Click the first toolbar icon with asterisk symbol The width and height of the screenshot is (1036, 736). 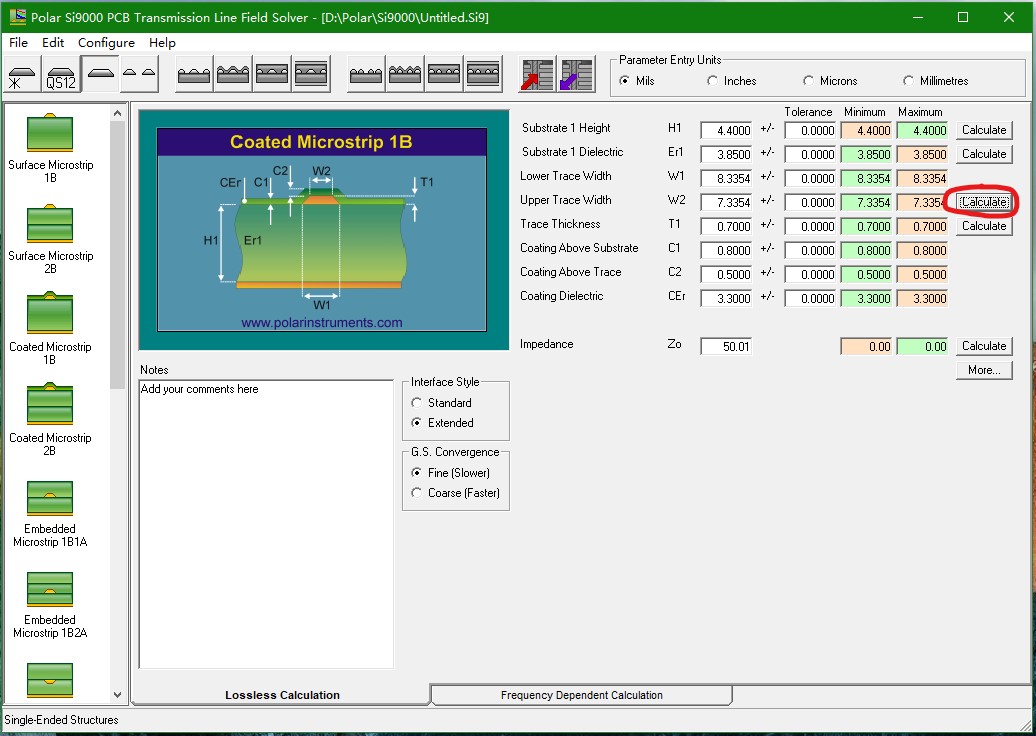22,74
